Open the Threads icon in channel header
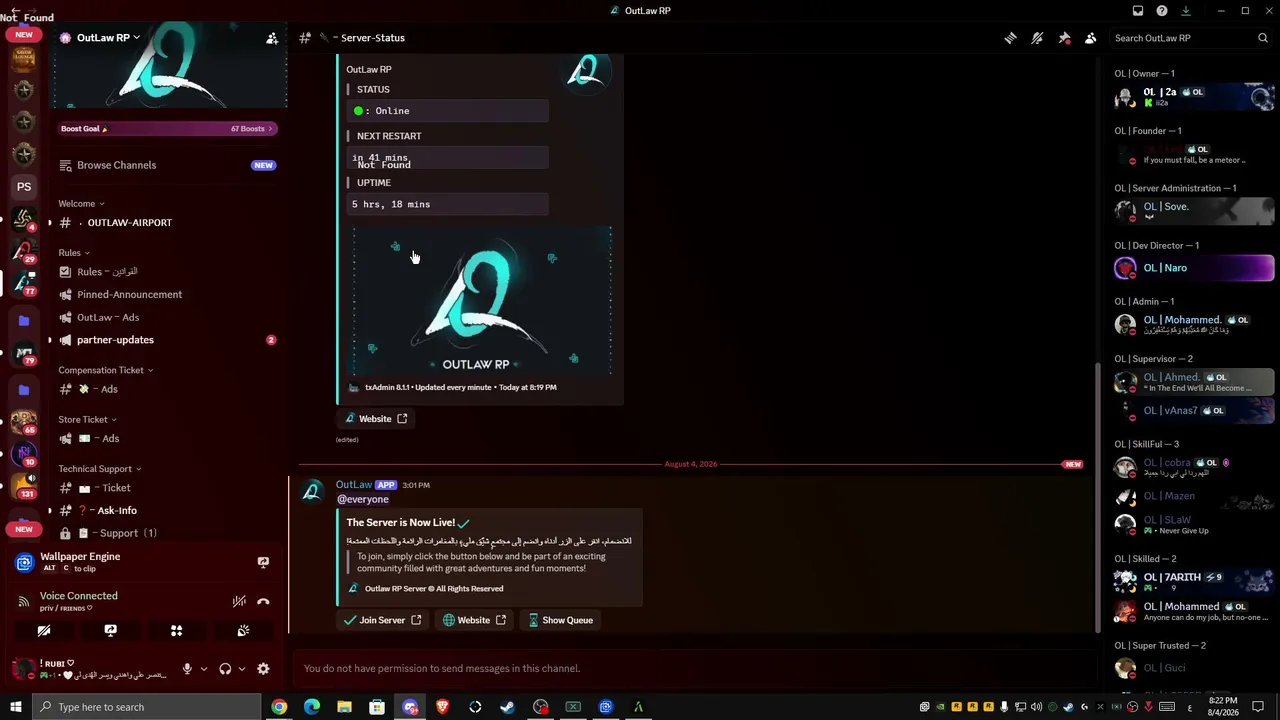The height and width of the screenshot is (720, 1280). pyautogui.click(x=1010, y=38)
